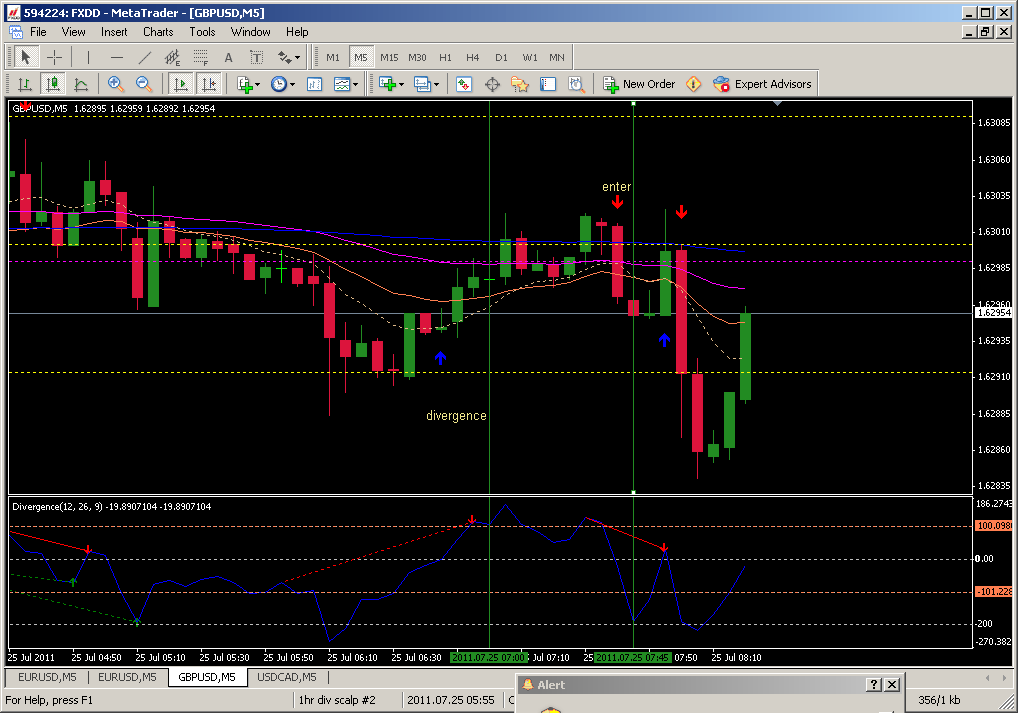Set timeframe to D1
1018x713 pixels.
(501, 57)
